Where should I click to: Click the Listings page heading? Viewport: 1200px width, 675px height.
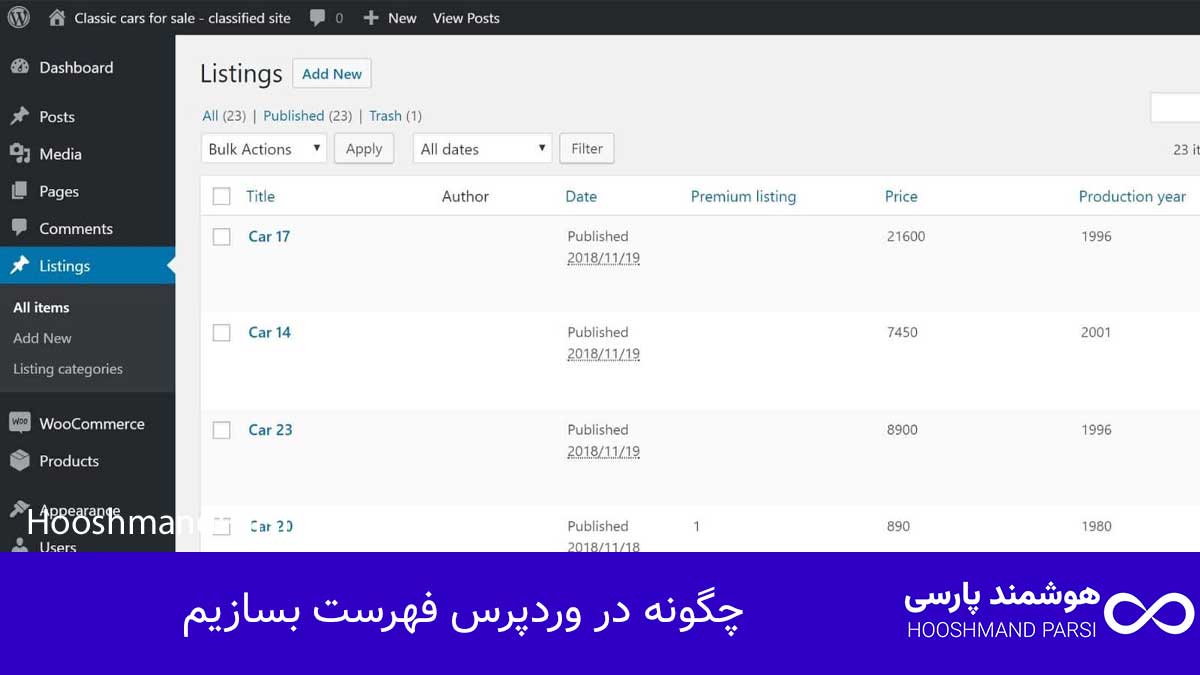point(241,74)
